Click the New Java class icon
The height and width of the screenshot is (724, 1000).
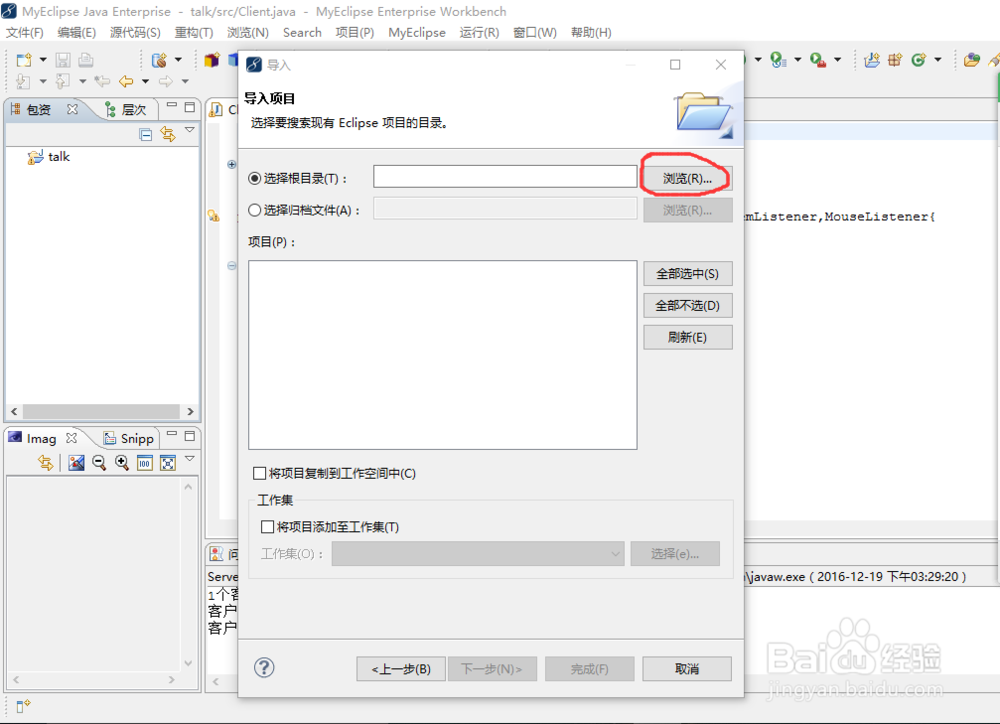(x=918, y=60)
